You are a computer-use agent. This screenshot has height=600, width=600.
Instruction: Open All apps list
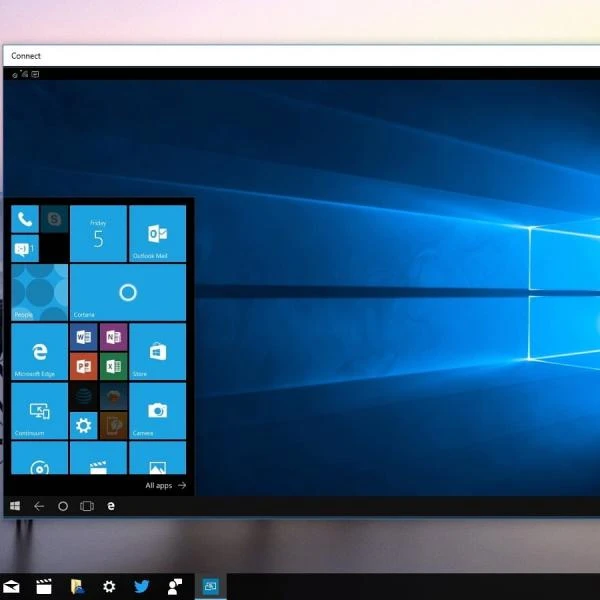166,485
